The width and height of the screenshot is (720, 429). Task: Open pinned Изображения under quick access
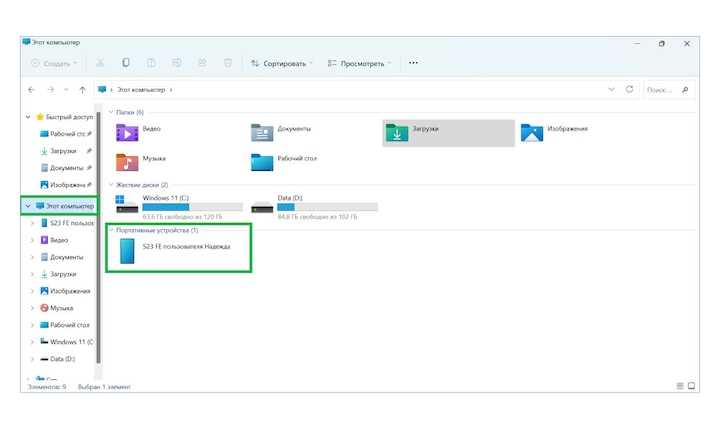tap(66, 185)
